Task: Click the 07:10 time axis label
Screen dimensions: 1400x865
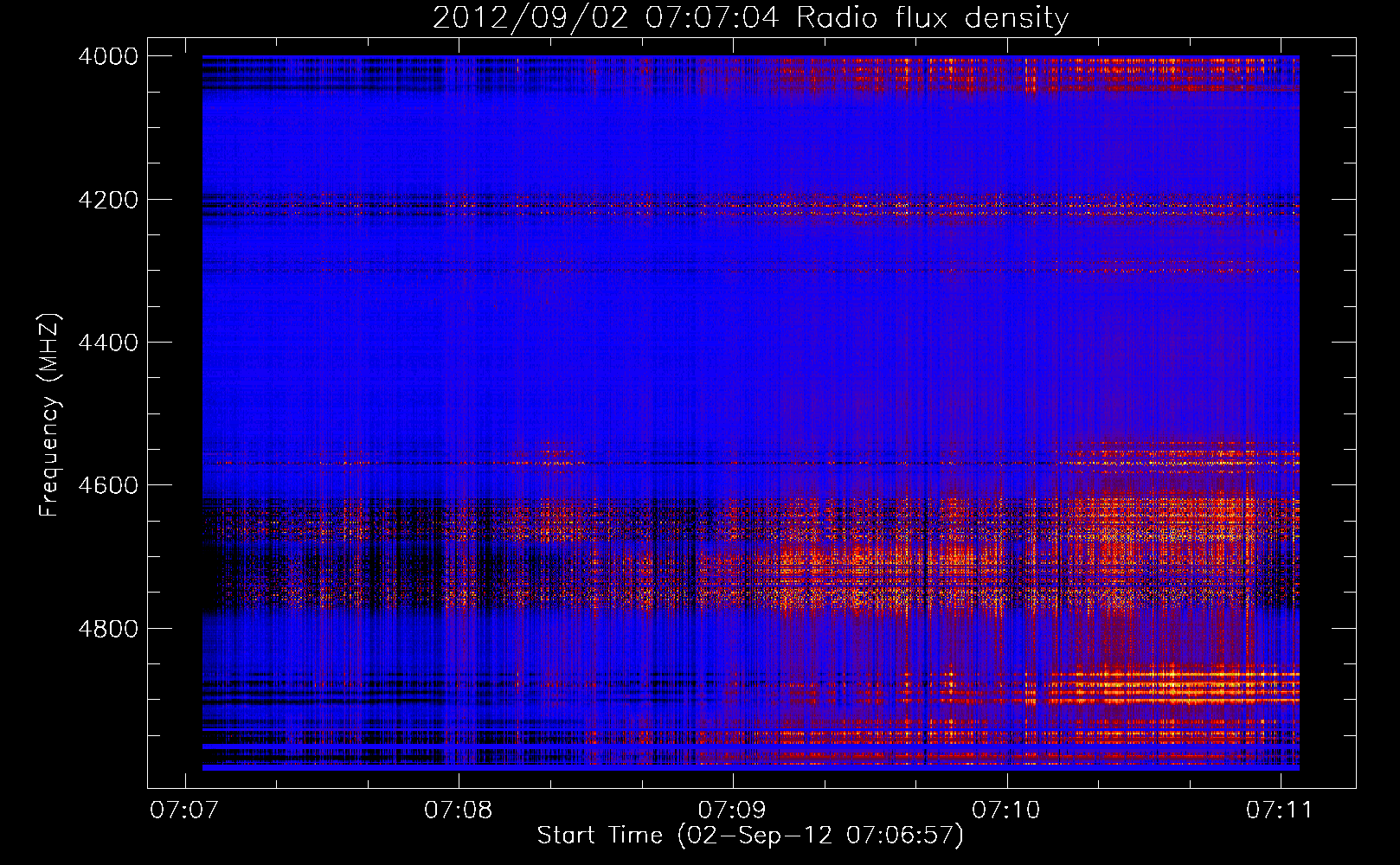Action: pyautogui.click(x=1006, y=810)
